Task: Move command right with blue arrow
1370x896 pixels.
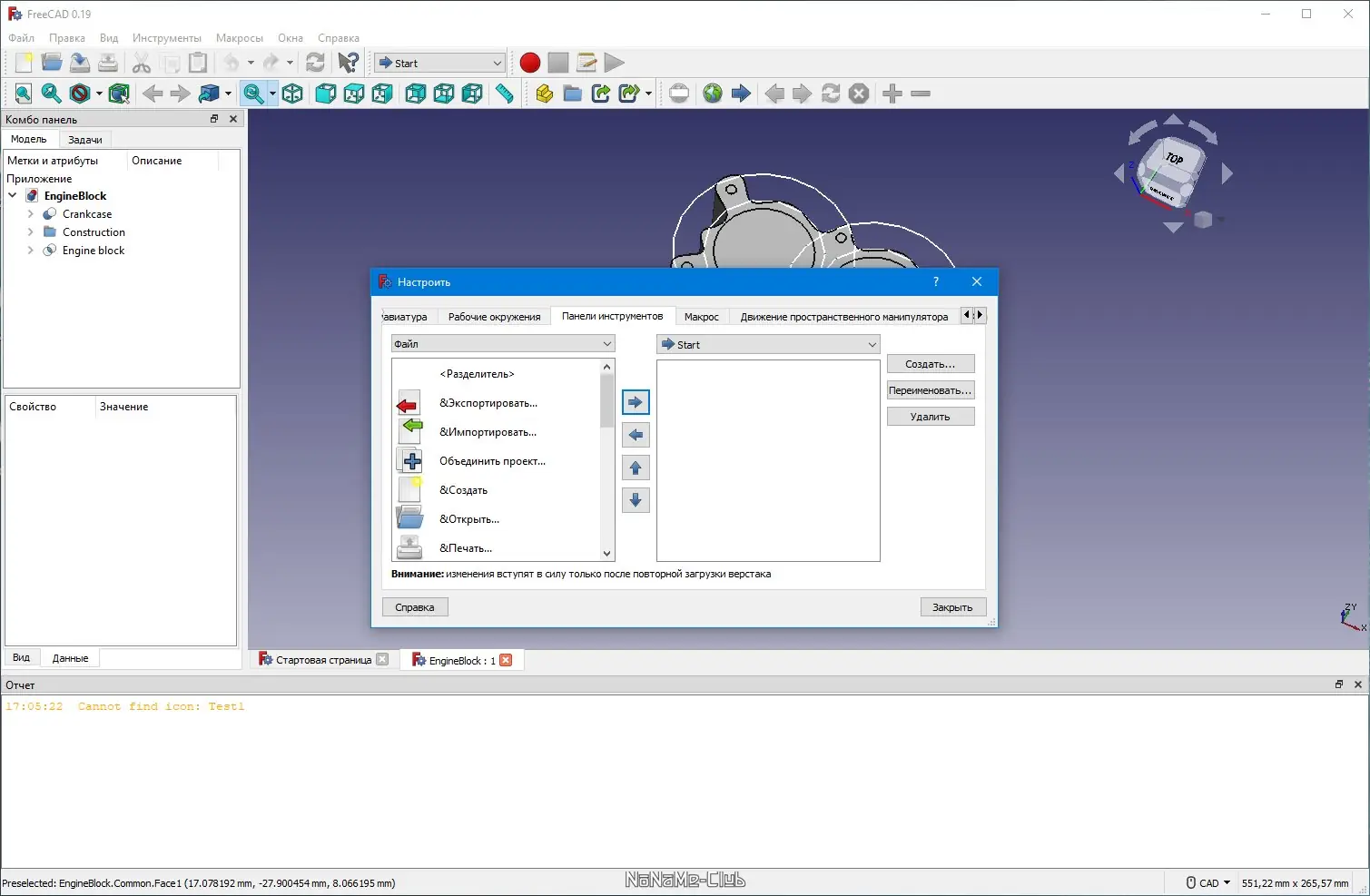Action: pyautogui.click(x=636, y=402)
